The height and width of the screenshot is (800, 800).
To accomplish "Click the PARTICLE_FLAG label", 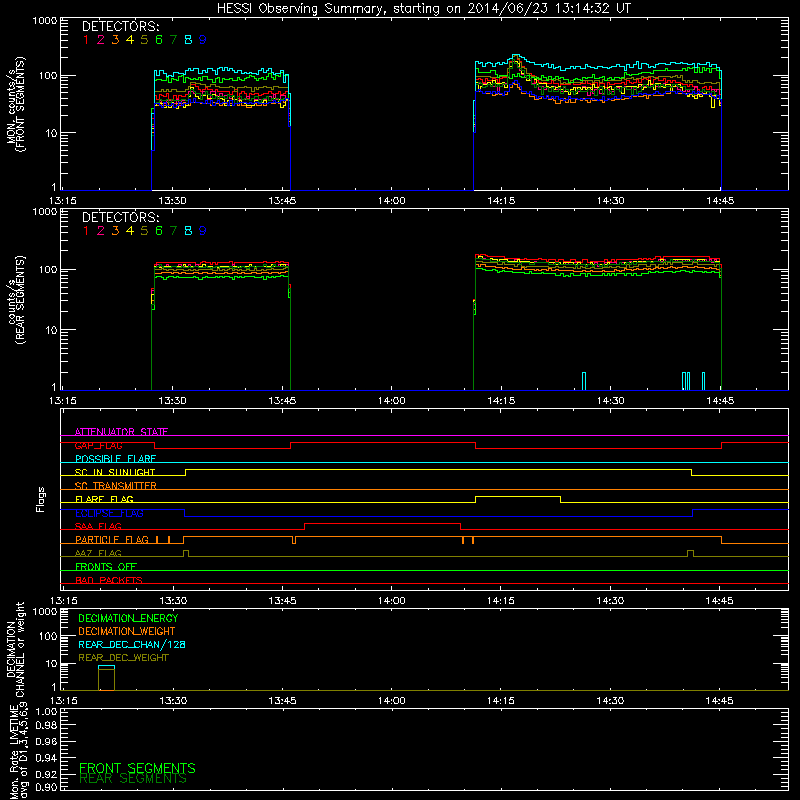I will pyautogui.click(x=112, y=539).
